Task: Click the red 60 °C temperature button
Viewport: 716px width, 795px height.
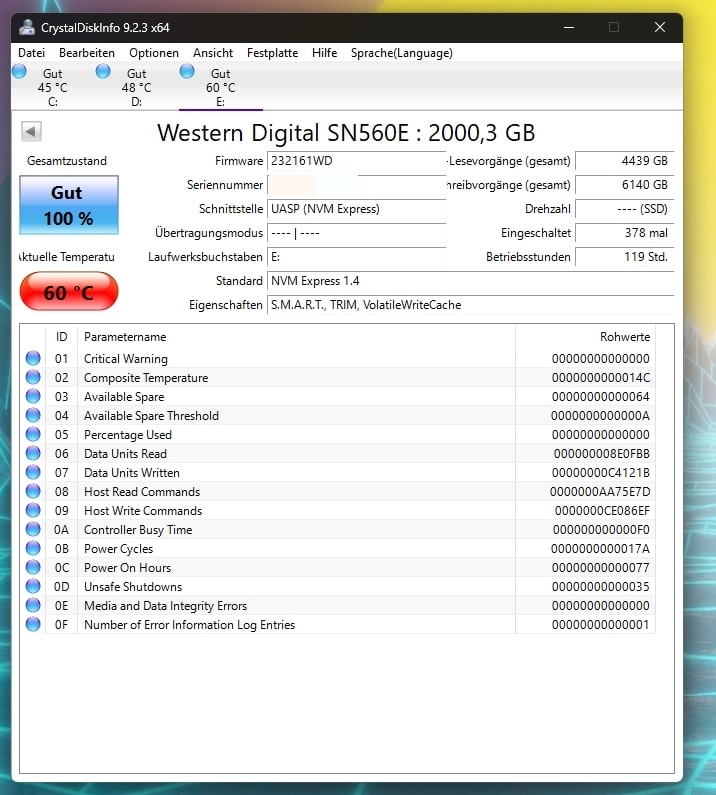Action: (68, 292)
